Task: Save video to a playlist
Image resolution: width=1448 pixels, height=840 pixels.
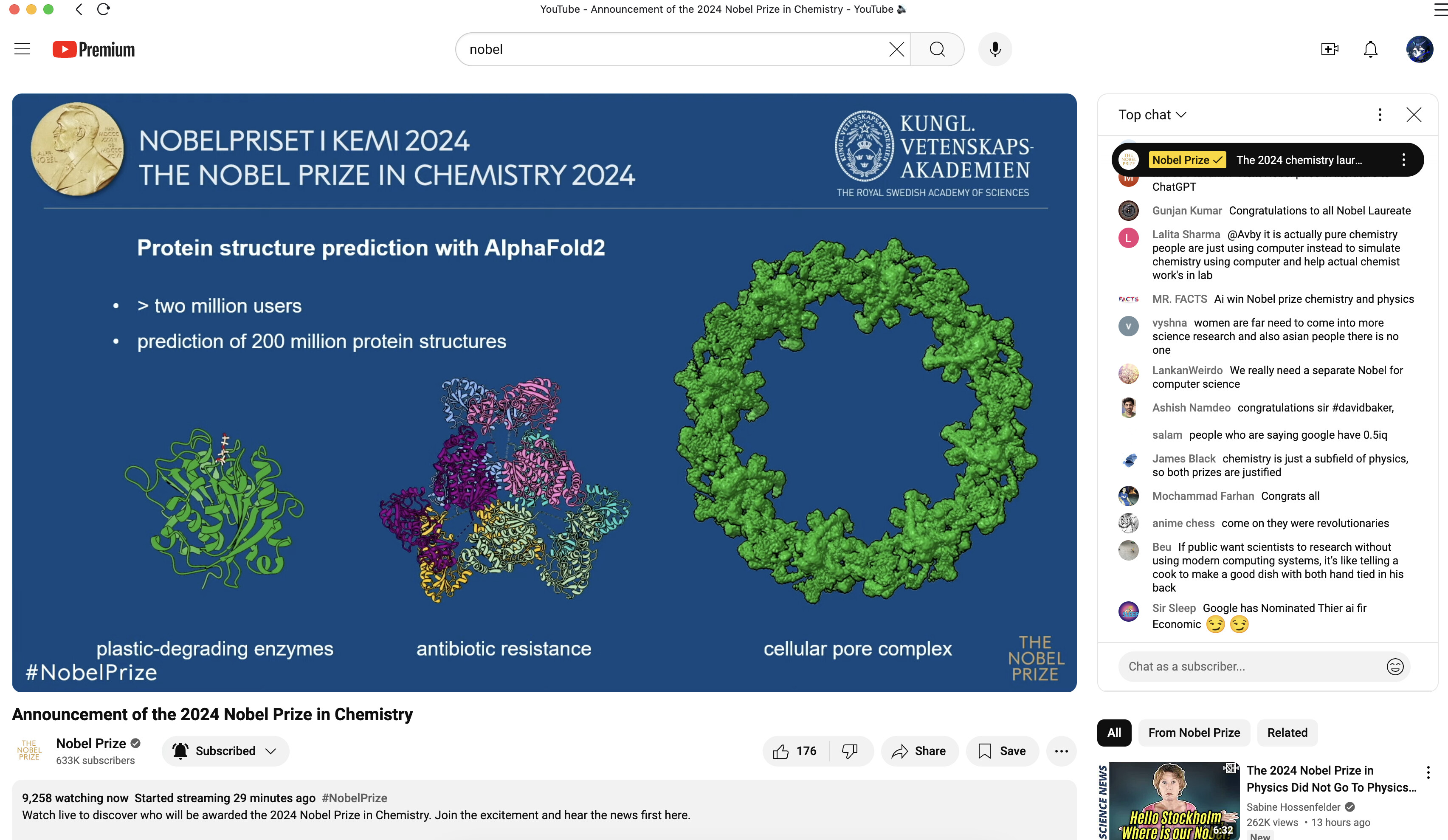Action: point(1002,751)
